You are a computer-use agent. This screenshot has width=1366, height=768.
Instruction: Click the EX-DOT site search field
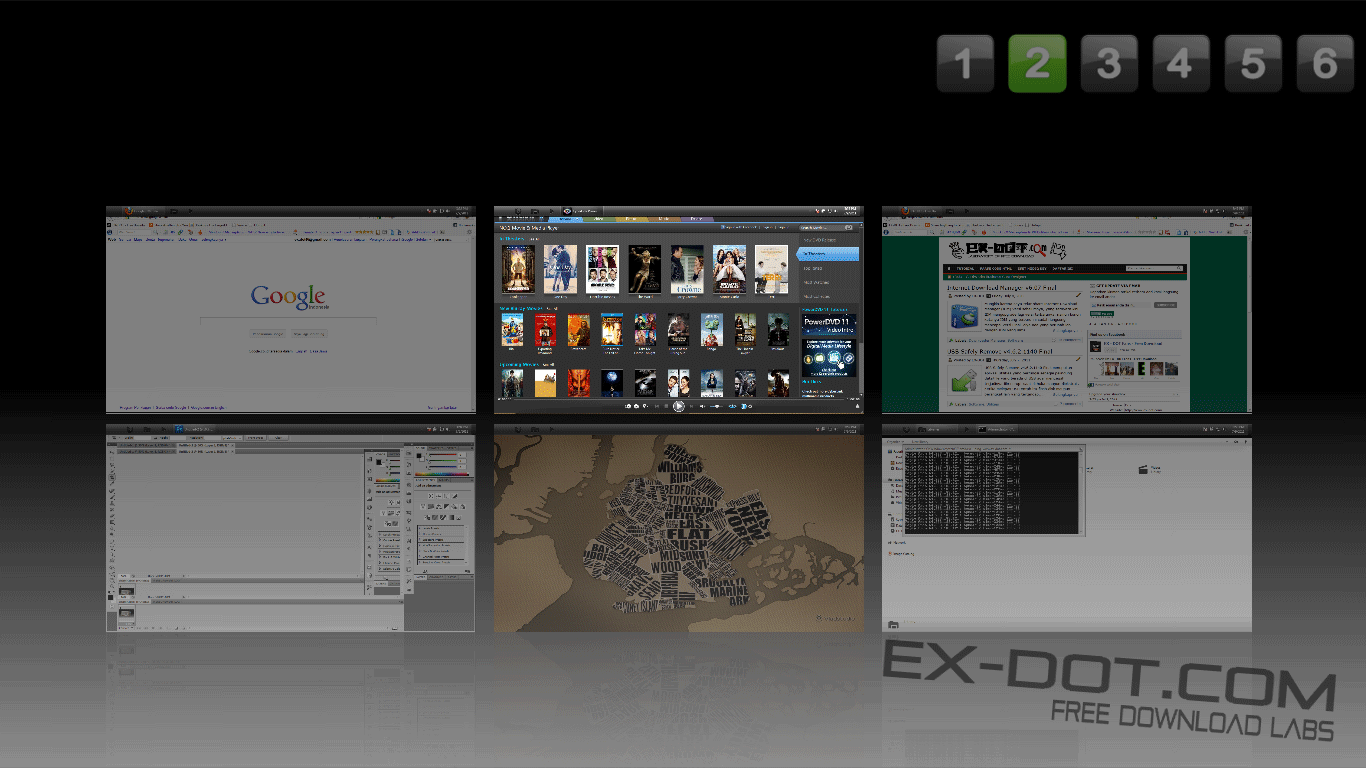pyautogui.click(x=1154, y=269)
